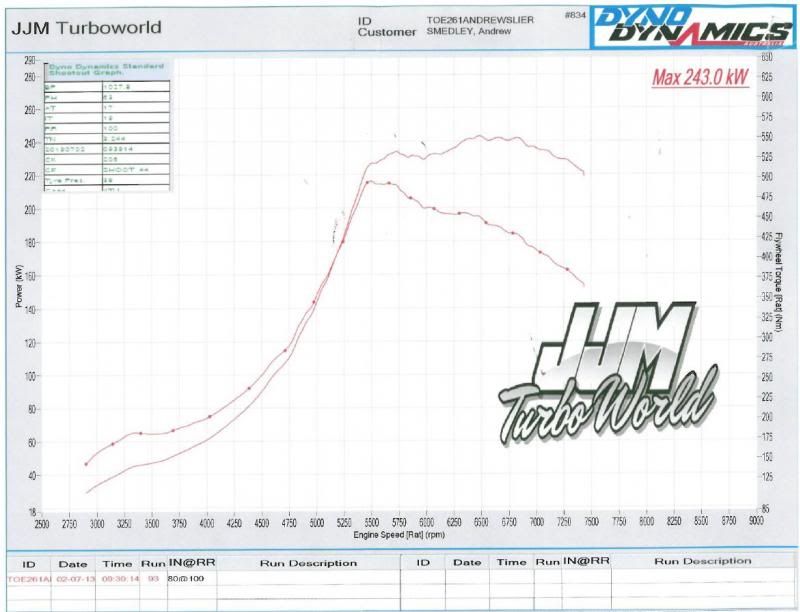The height and width of the screenshot is (612, 800).
Task: Click the 100 tick on the power axis
Action: pyautogui.click(x=30, y=376)
